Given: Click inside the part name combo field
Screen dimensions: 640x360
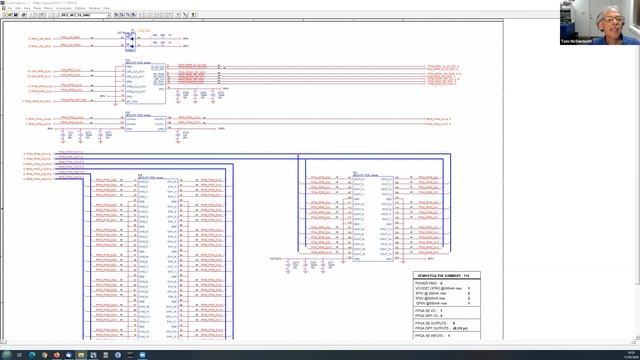Looking at the screenshot, I should [x=84, y=15].
